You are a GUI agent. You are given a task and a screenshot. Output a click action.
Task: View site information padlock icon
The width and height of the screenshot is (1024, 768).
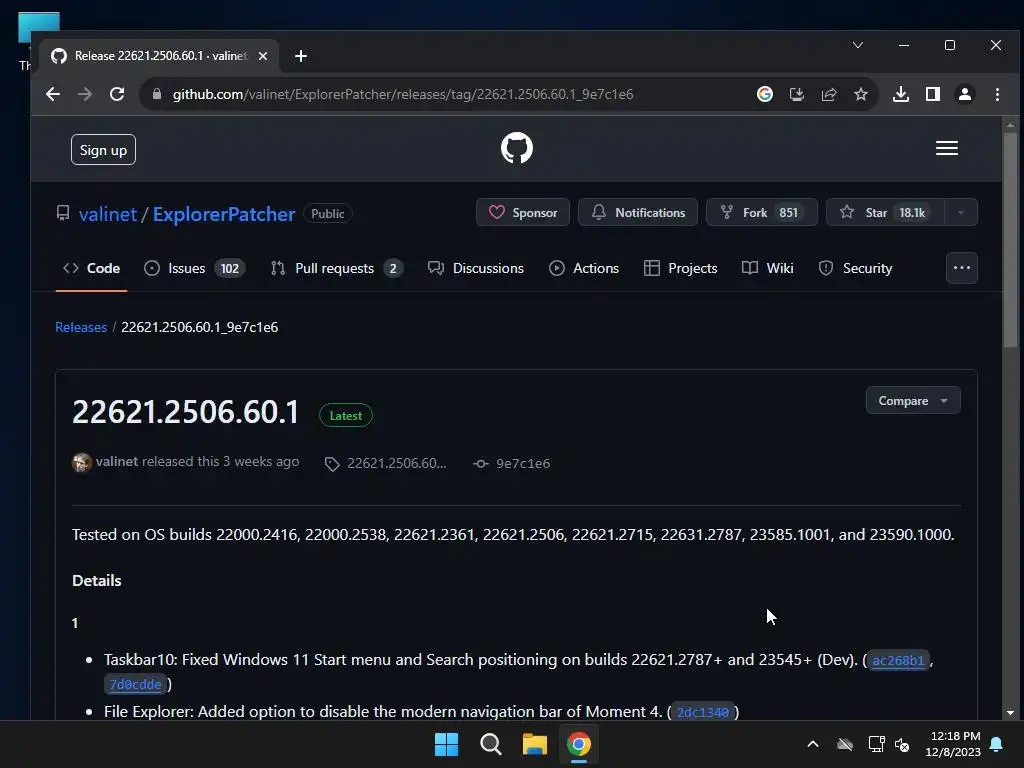[157, 94]
